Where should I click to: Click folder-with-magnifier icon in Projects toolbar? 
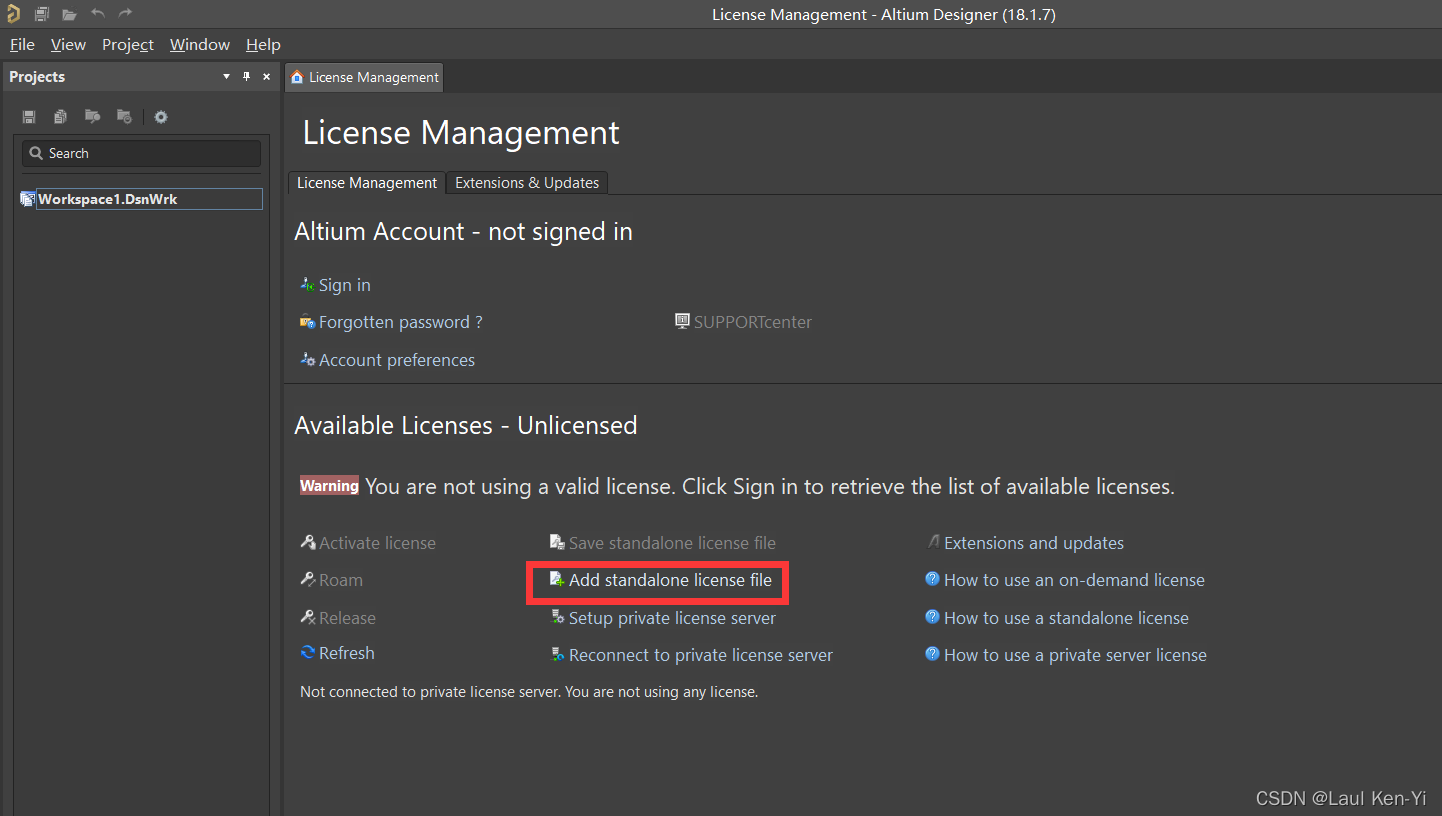[92, 117]
